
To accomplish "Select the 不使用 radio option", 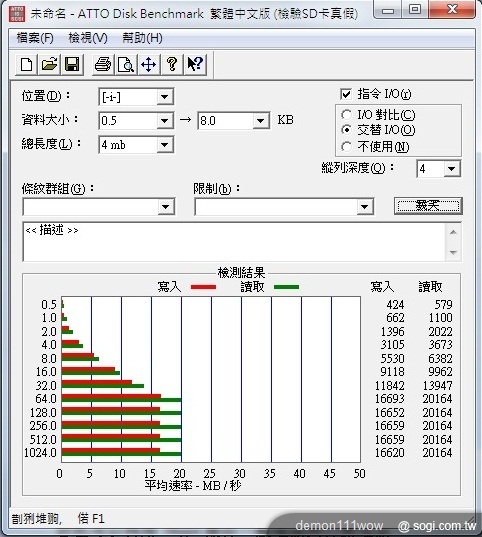I will pos(346,147).
